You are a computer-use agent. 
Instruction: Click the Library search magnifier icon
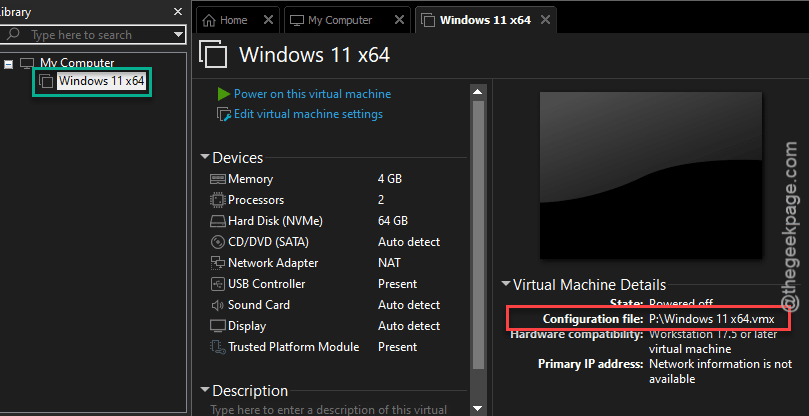[12, 35]
